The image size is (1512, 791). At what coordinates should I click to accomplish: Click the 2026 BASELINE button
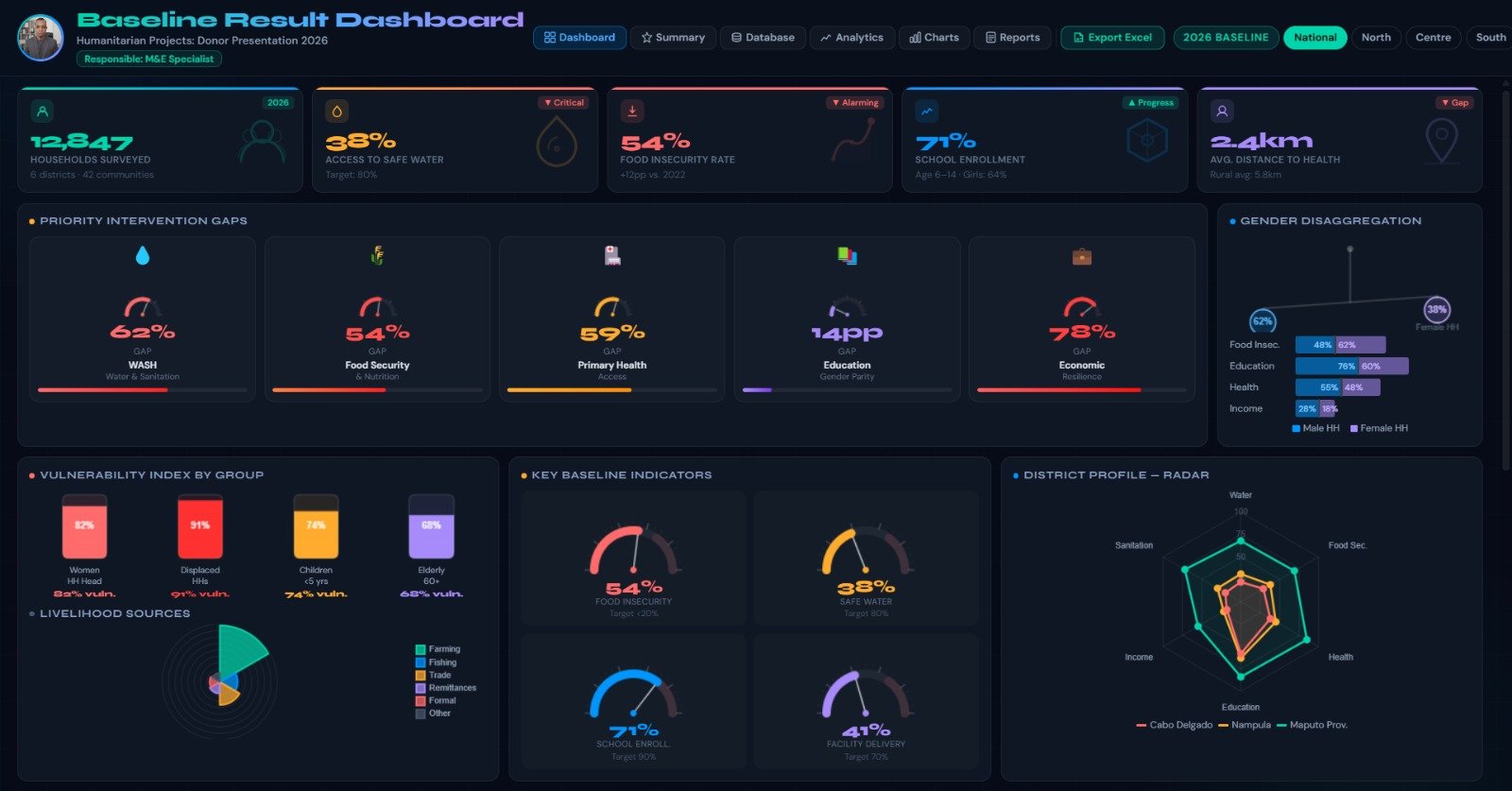pos(1226,38)
